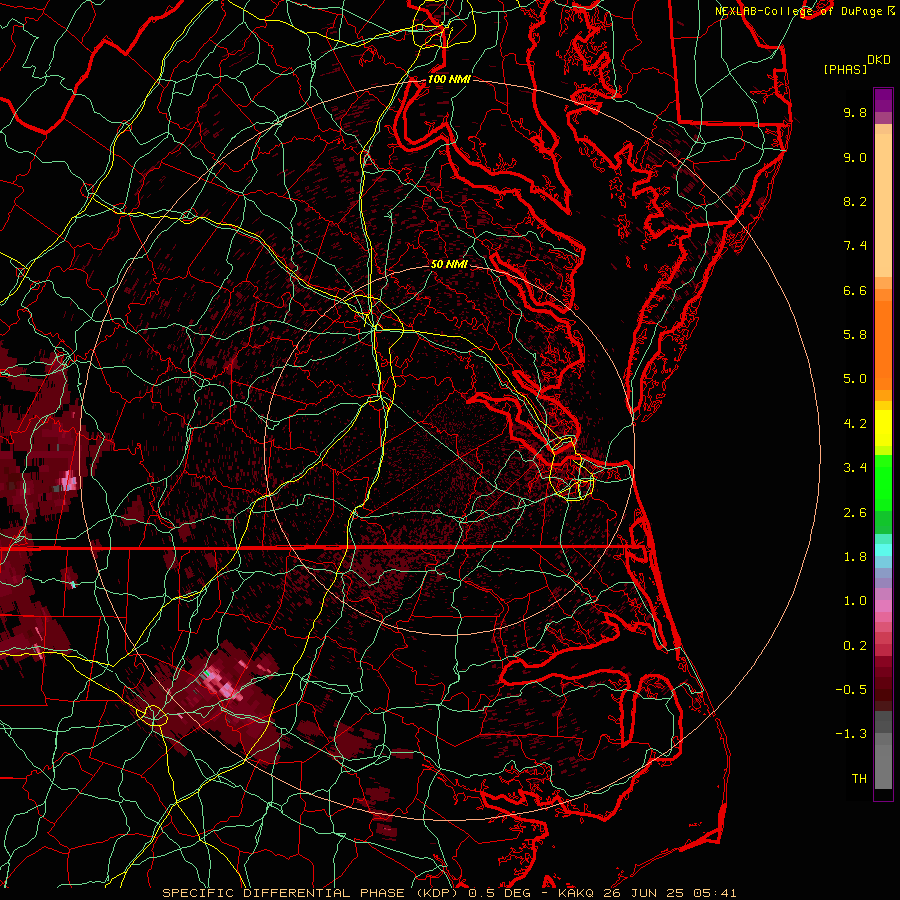This screenshot has width=900, height=900.
Task: Click the DKD product label
Action: point(879,60)
